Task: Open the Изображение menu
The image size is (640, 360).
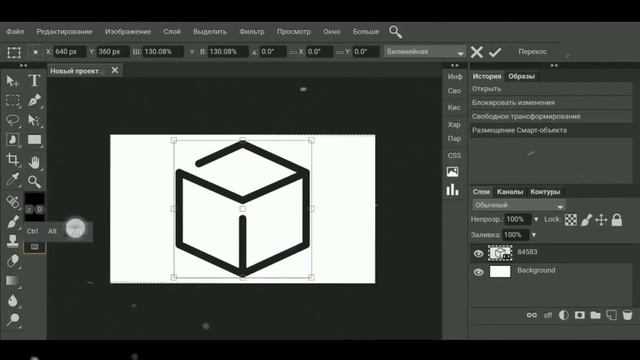Action: point(128,31)
